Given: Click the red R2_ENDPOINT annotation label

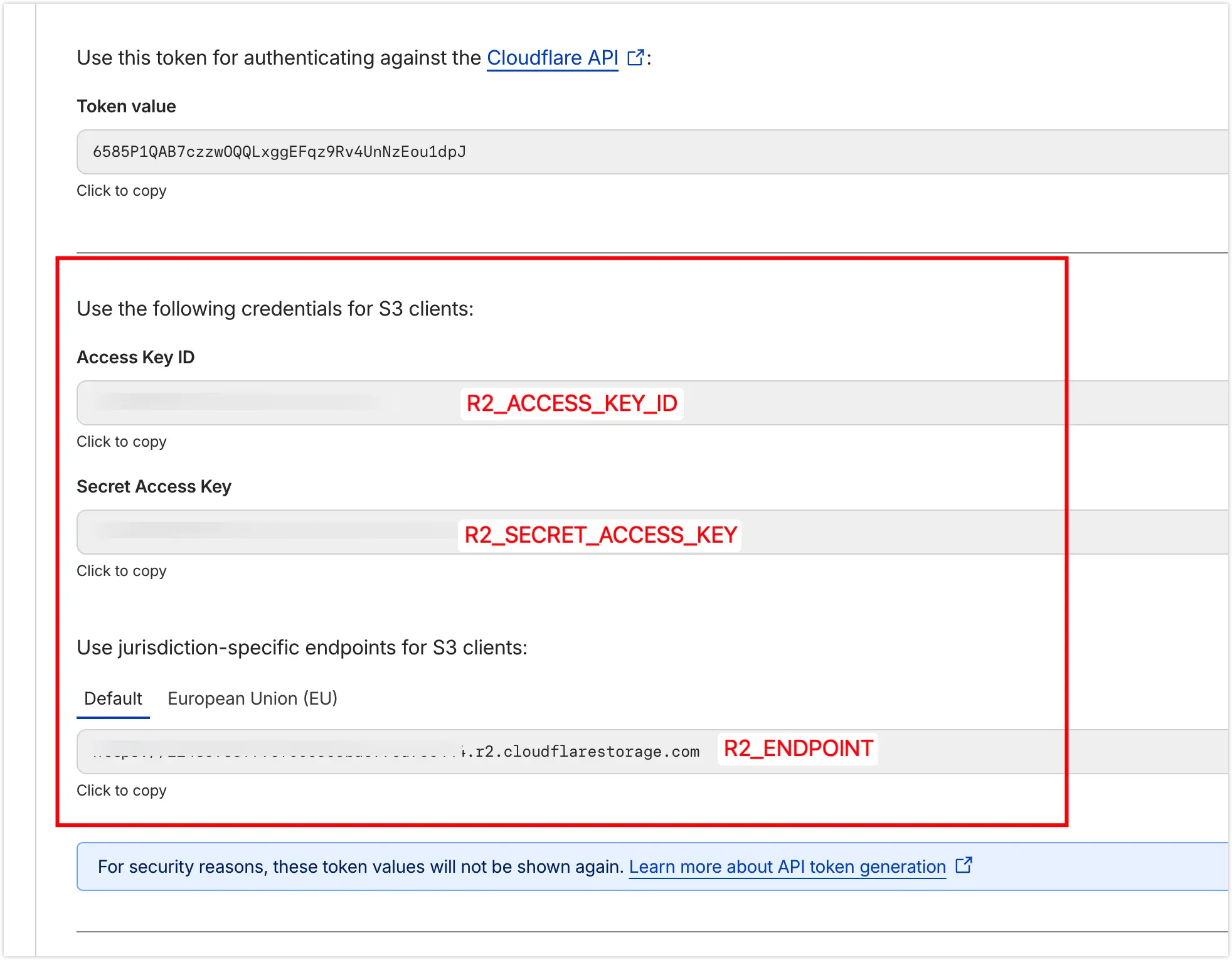Looking at the screenshot, I should (x=798, y=749).
